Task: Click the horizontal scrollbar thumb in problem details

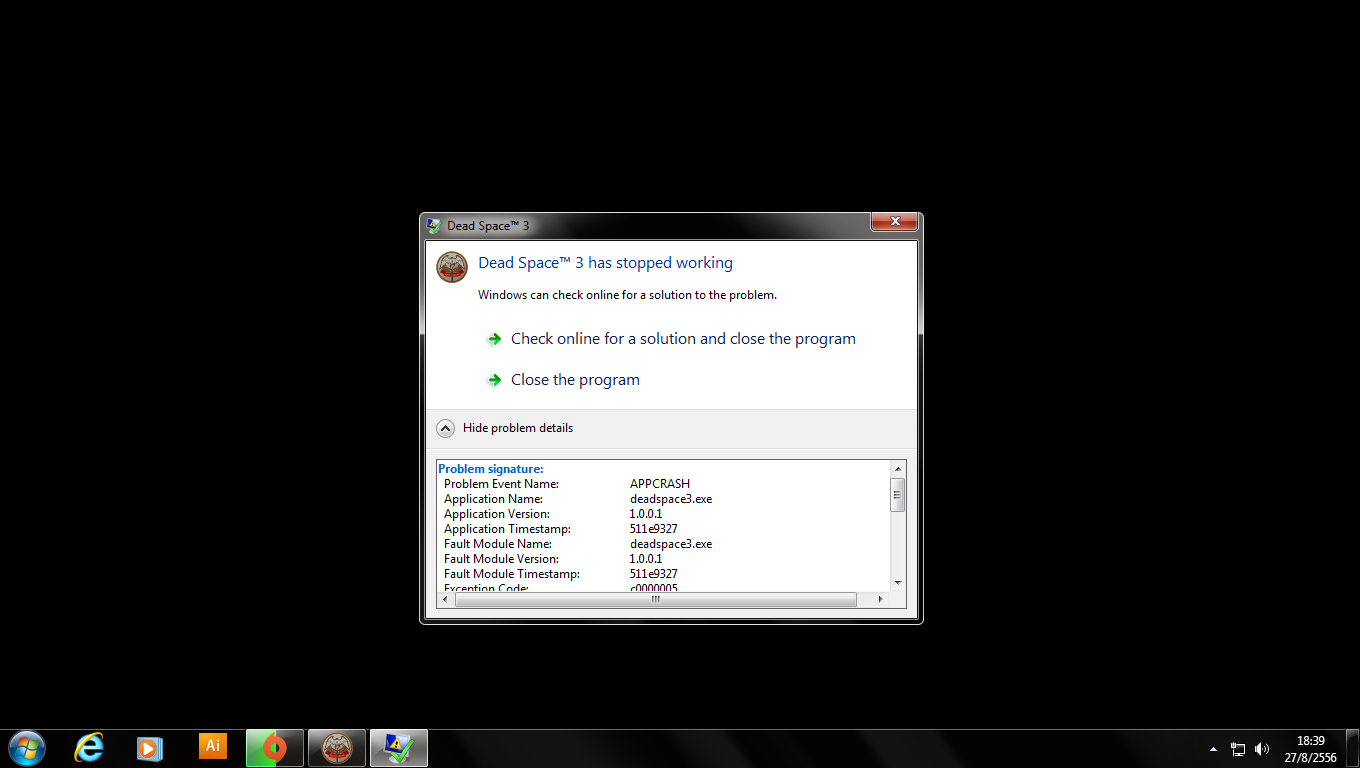Action: coord(655,599)
